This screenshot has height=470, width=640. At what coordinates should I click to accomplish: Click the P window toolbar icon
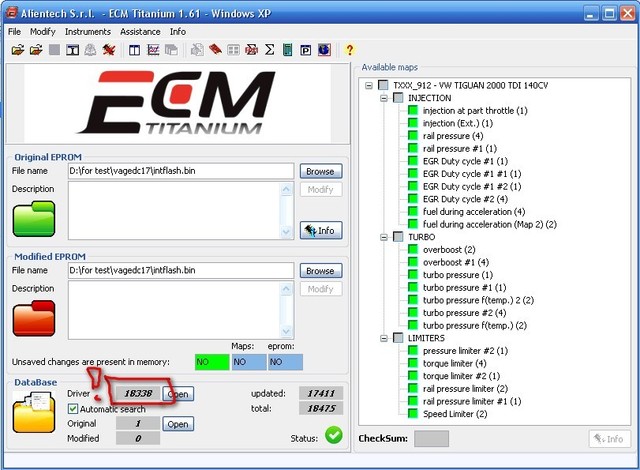[x=305, y=50]
